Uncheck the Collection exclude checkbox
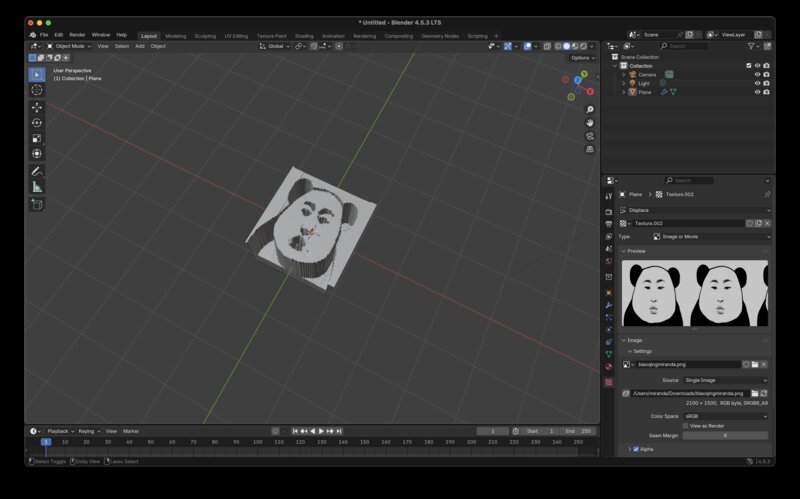The height and width of the screenshot is (499, 800). [748, 66]
